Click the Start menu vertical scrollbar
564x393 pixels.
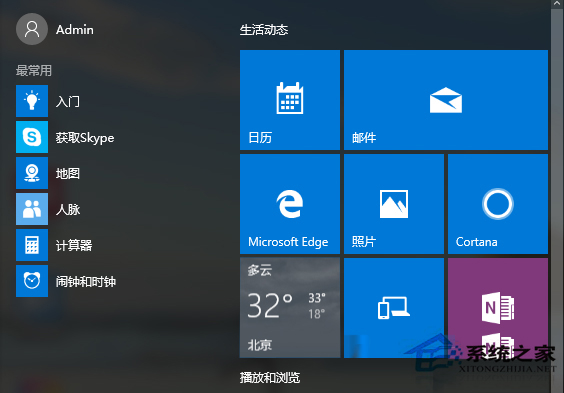pyautogui.click(x=556, y=200)
